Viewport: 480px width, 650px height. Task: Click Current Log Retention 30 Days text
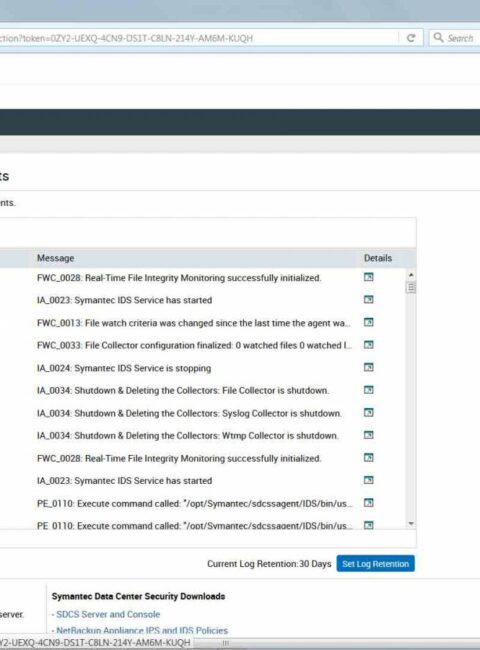click(269, 564)
